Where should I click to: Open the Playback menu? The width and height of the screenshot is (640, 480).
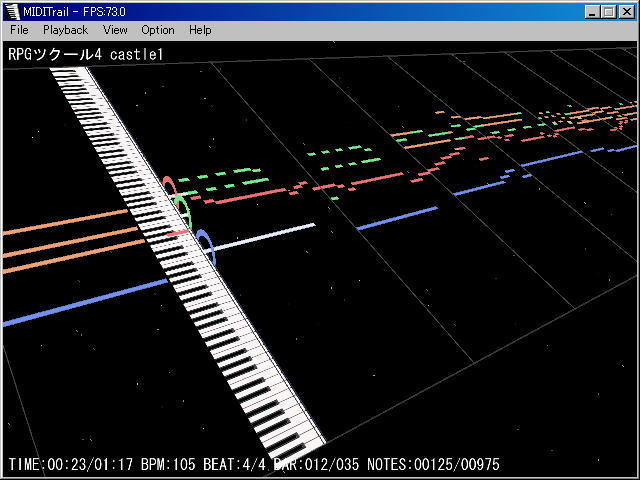coord(65,30)
